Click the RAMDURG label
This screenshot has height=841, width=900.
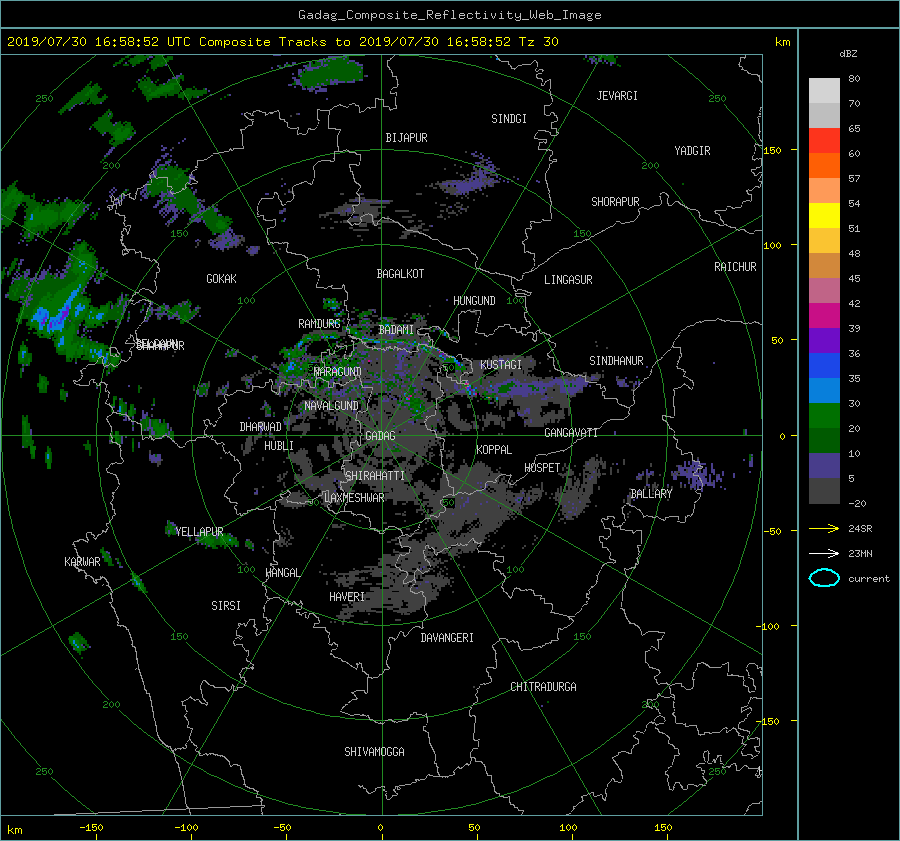[x=319, y=324]
